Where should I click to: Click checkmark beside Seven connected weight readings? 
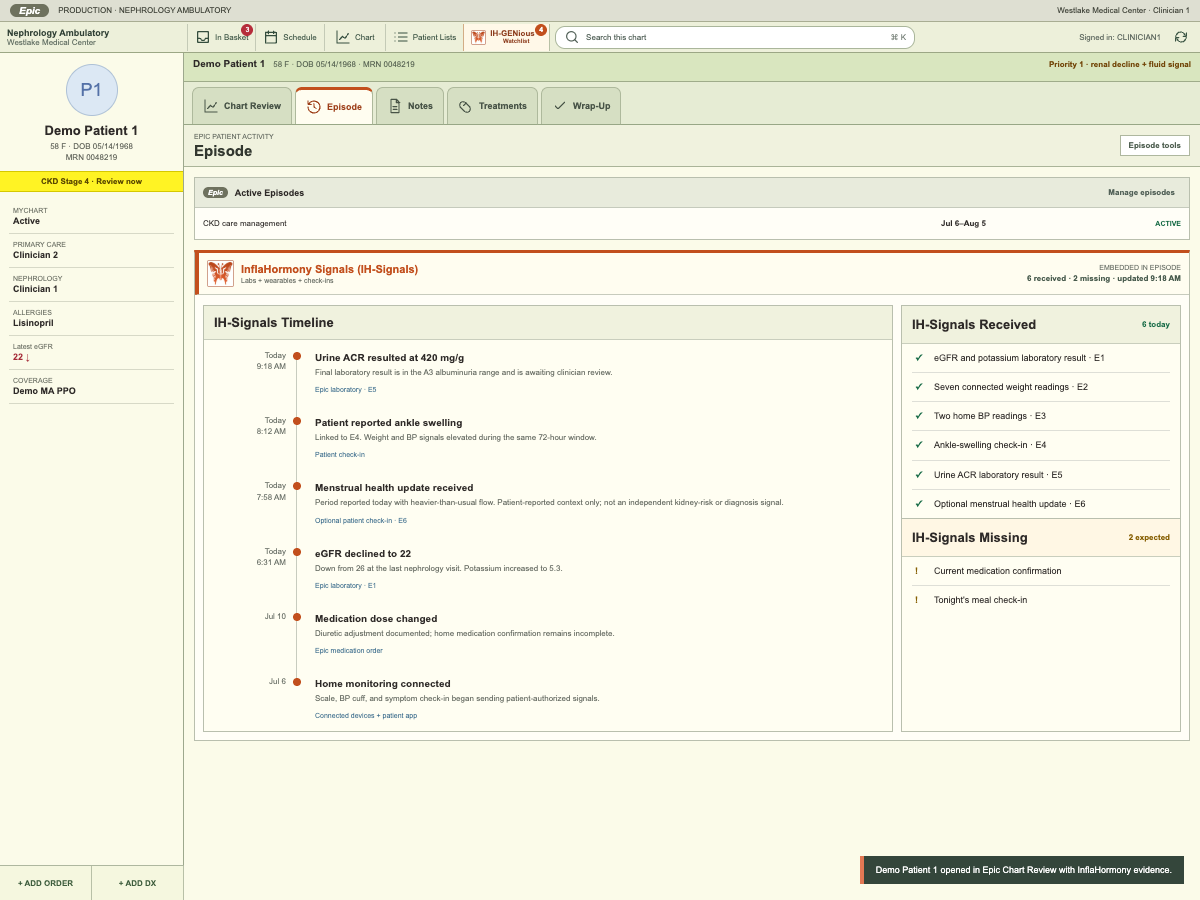(x=918, y=386)
